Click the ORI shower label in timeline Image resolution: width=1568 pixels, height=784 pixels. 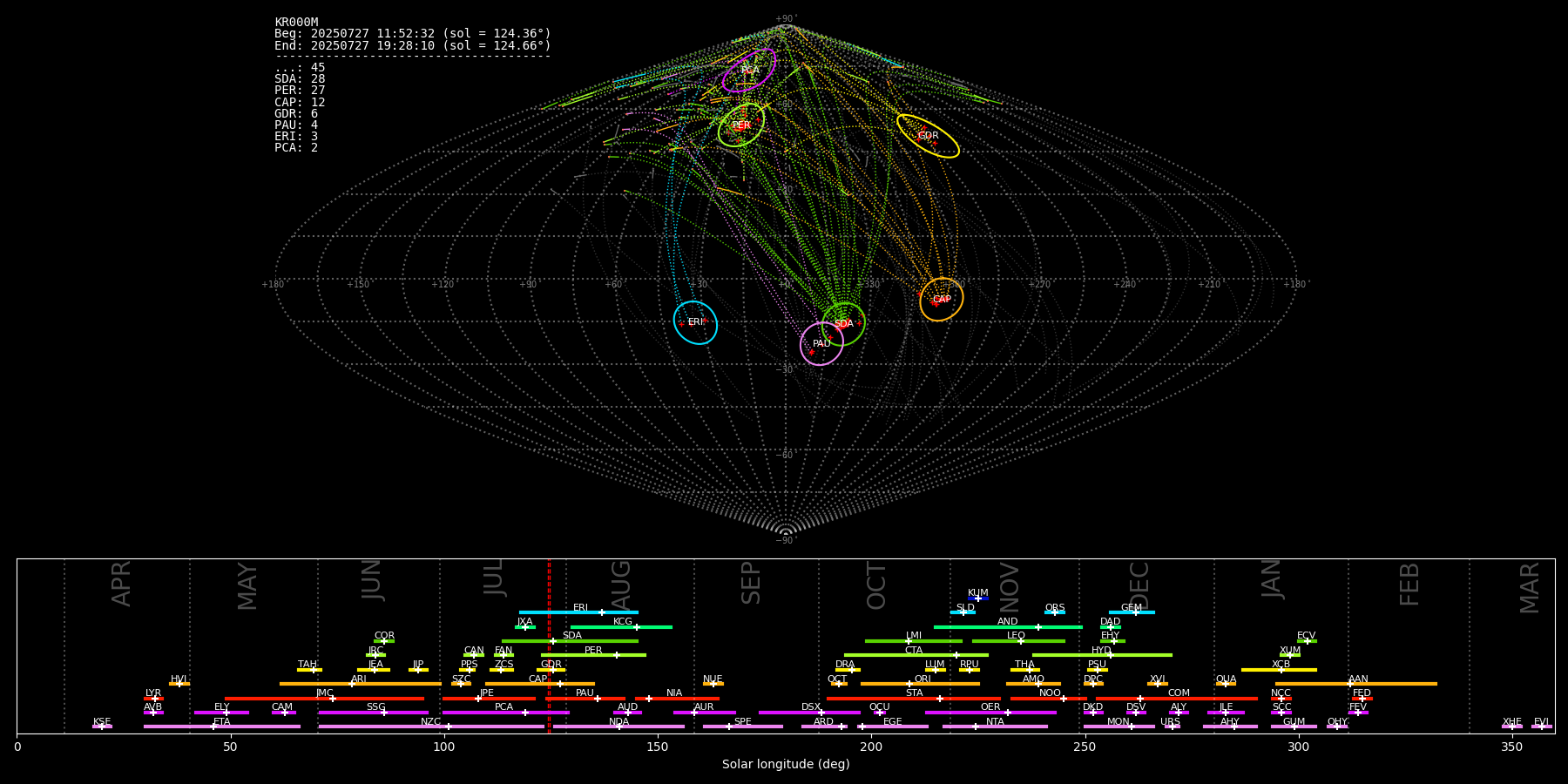tap(923, 679)
